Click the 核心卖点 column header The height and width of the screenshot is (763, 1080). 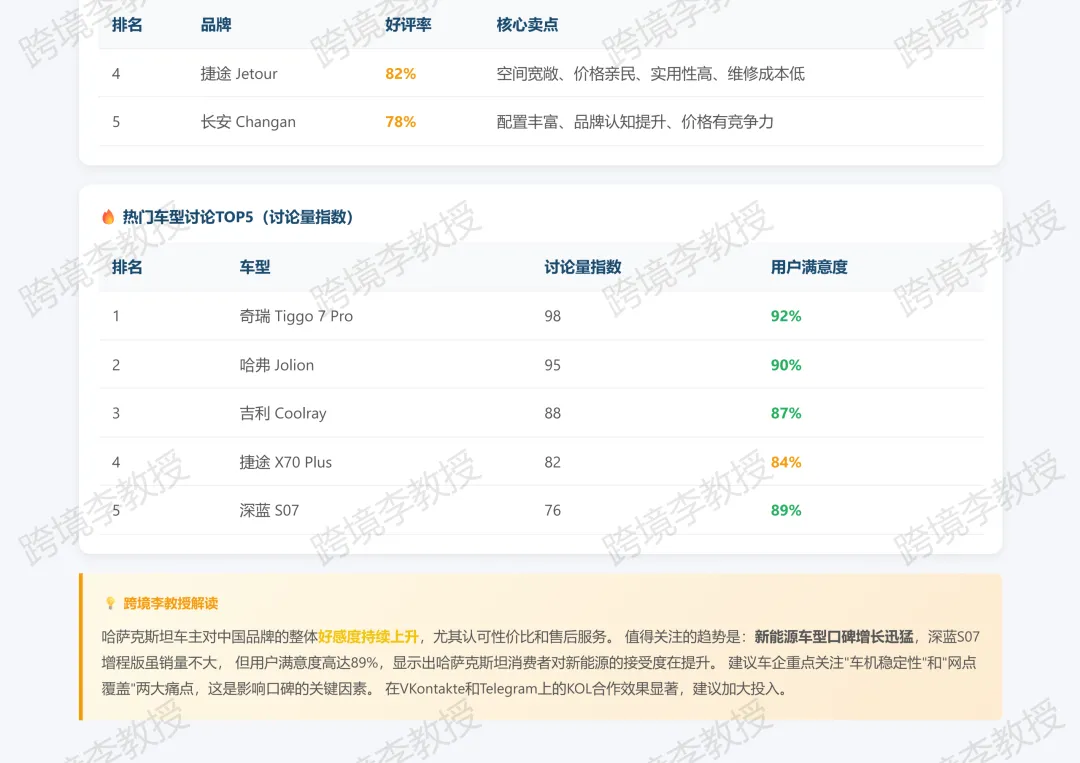pyautogui.click(x=527, y=25)
